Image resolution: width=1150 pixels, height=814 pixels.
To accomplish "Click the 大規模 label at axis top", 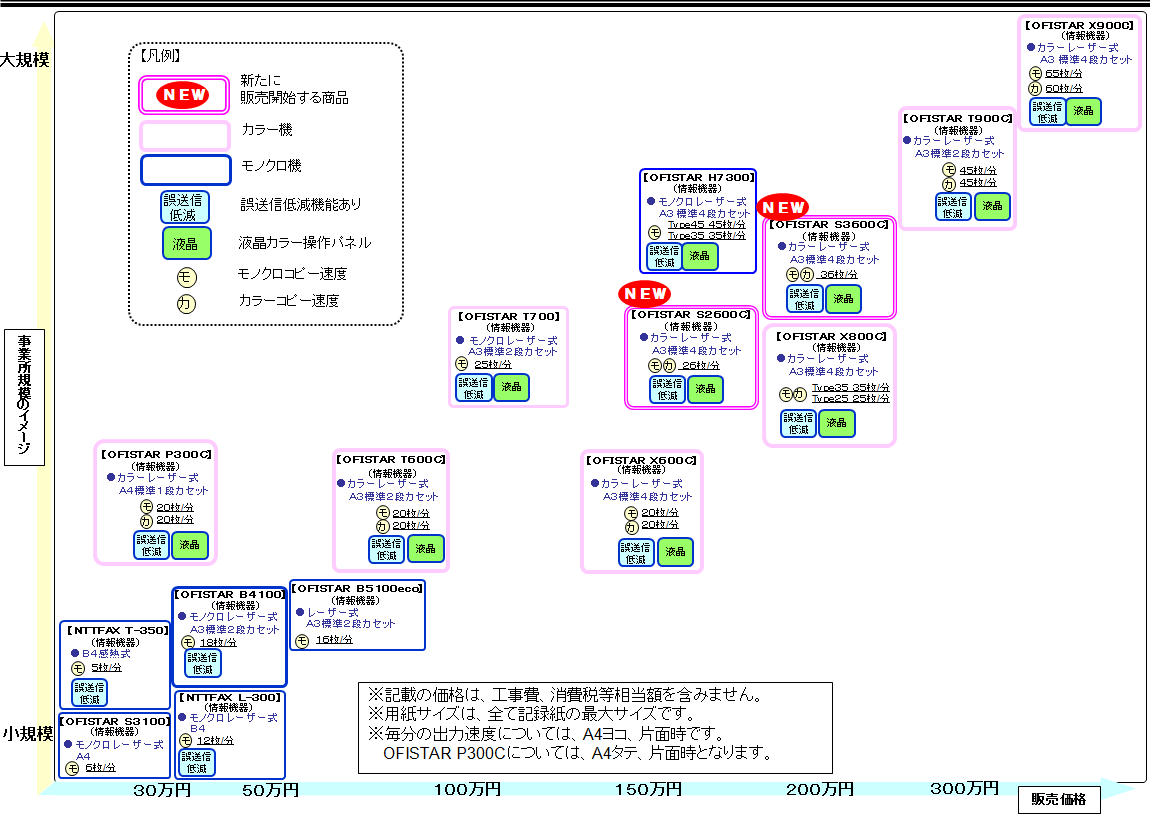I will click(25, 60).
